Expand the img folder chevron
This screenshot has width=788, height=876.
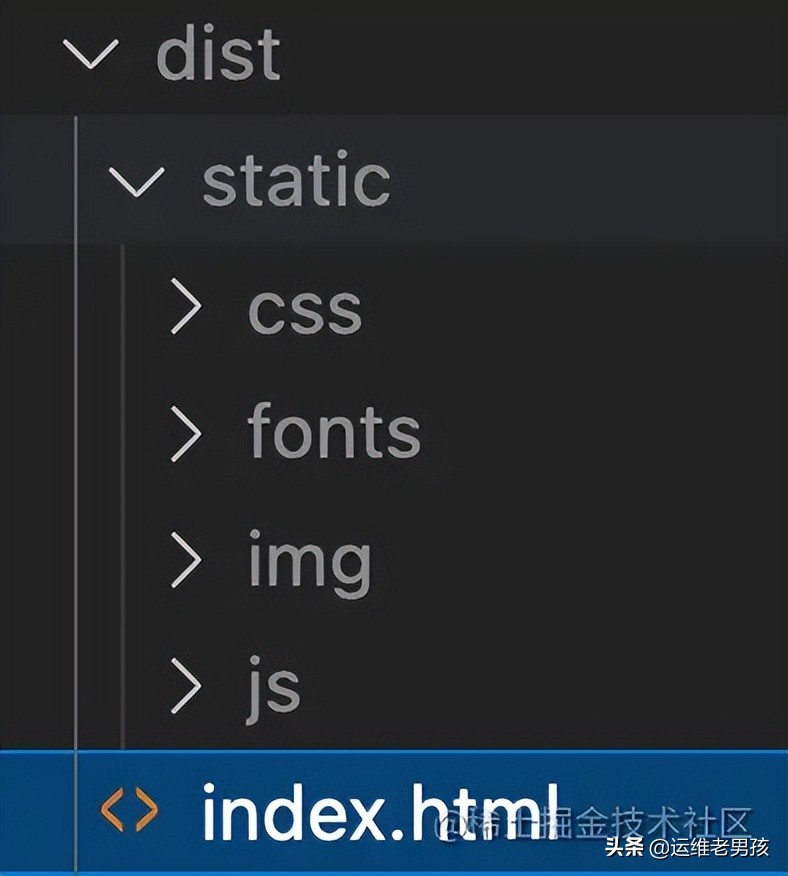[186, 560]
